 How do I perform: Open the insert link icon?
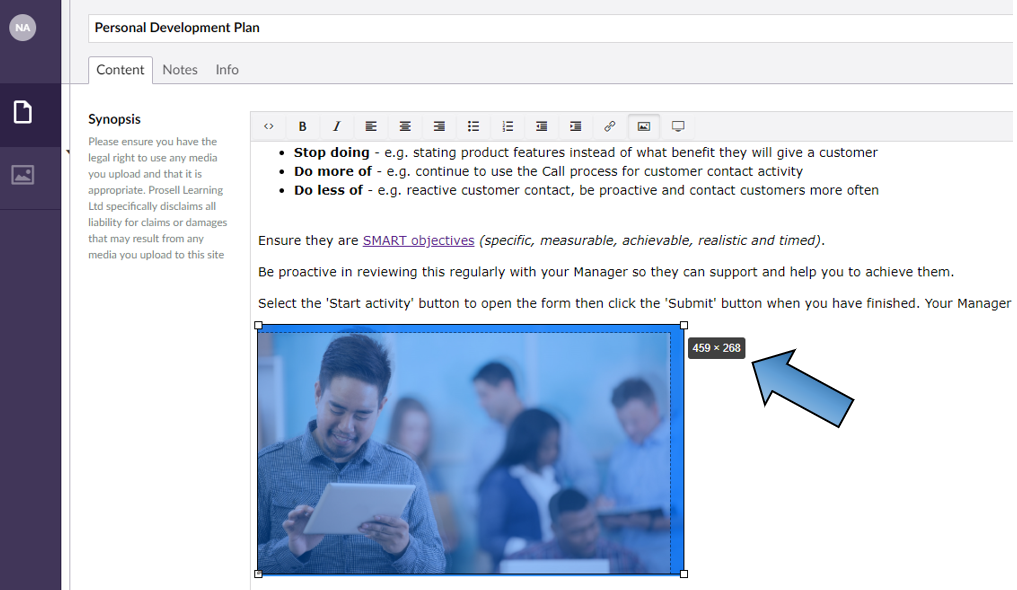[609, 126]
